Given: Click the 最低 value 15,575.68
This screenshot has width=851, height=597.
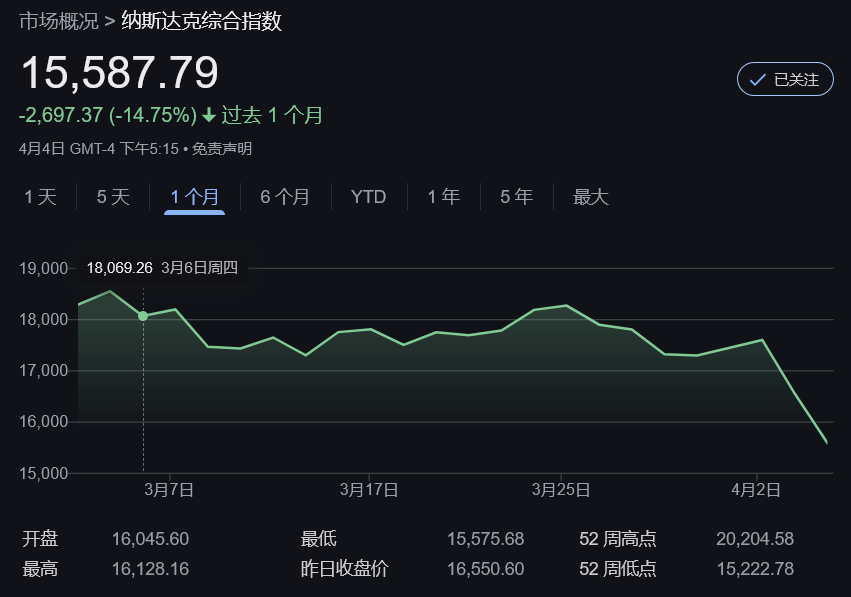Looking at the screenshot, I should (485, 539).
